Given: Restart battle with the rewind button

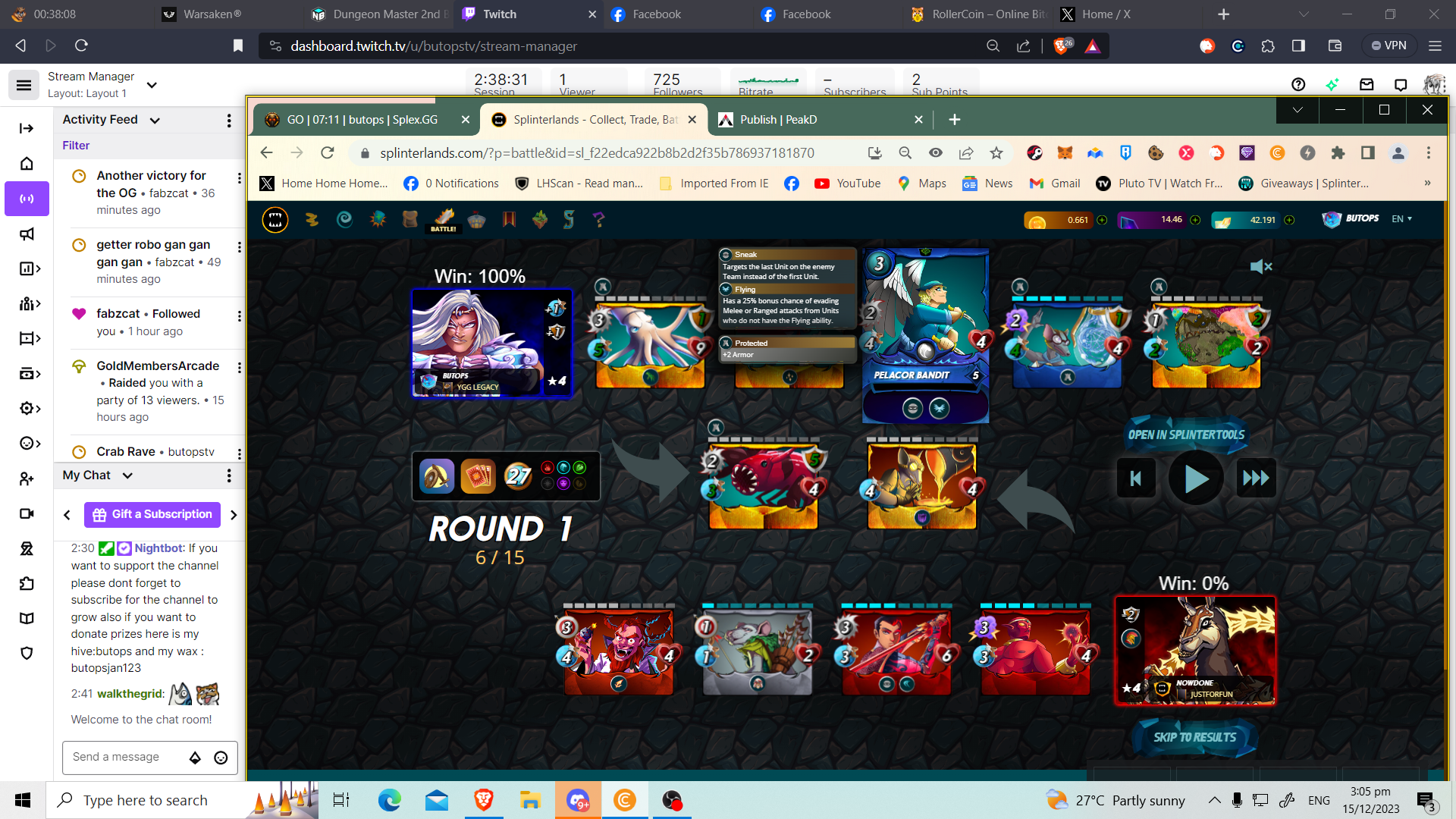Looking at the screenshot, I should pyautogui.click(x=1136, y=479).
